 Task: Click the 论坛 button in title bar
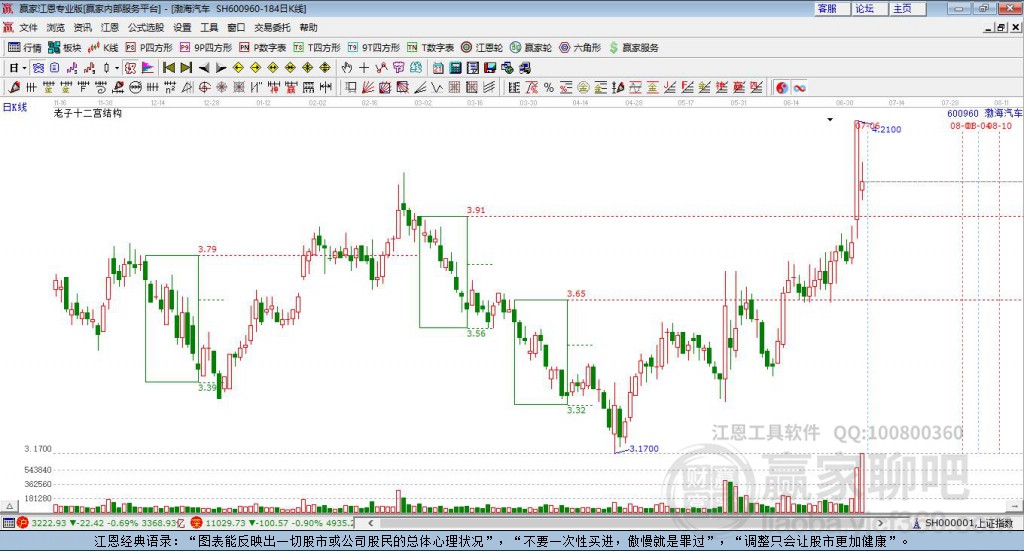pyautogui.click(x=869, y=8)
